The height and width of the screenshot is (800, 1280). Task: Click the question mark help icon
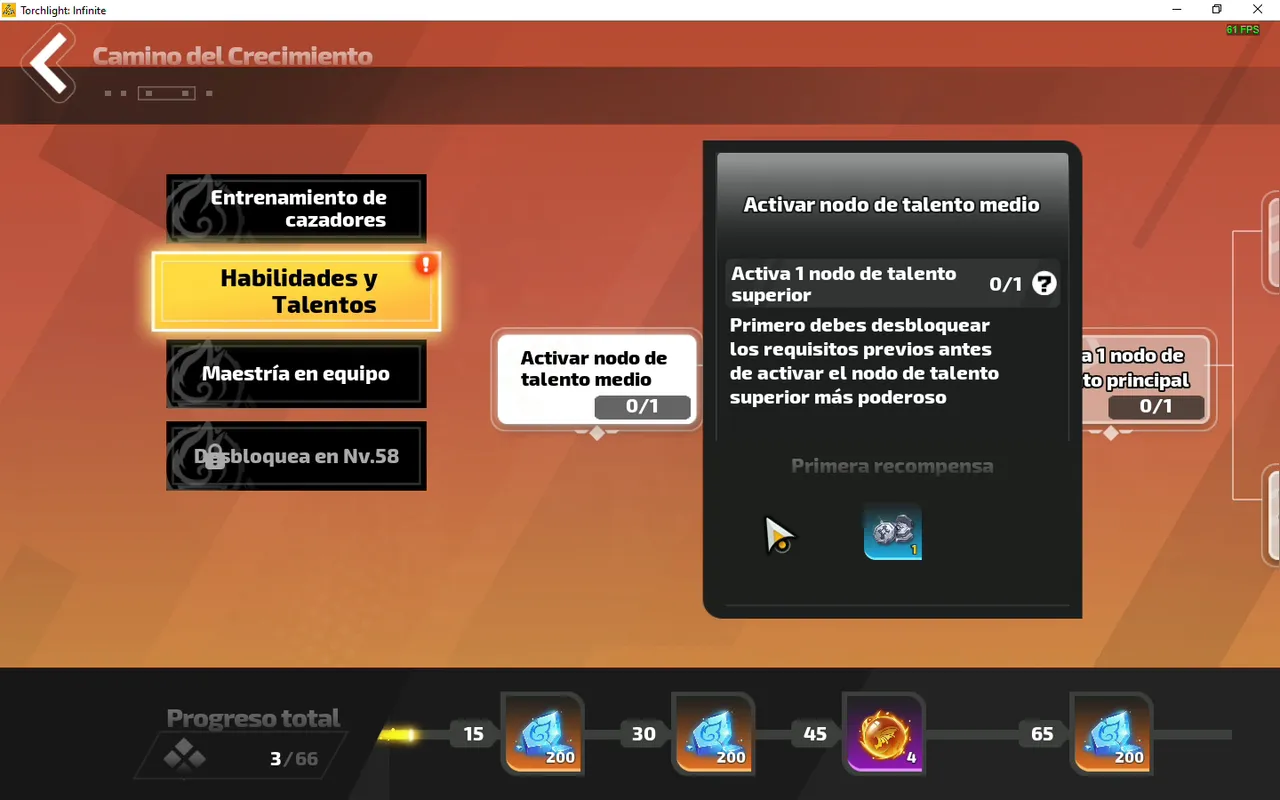[1044, 284]
